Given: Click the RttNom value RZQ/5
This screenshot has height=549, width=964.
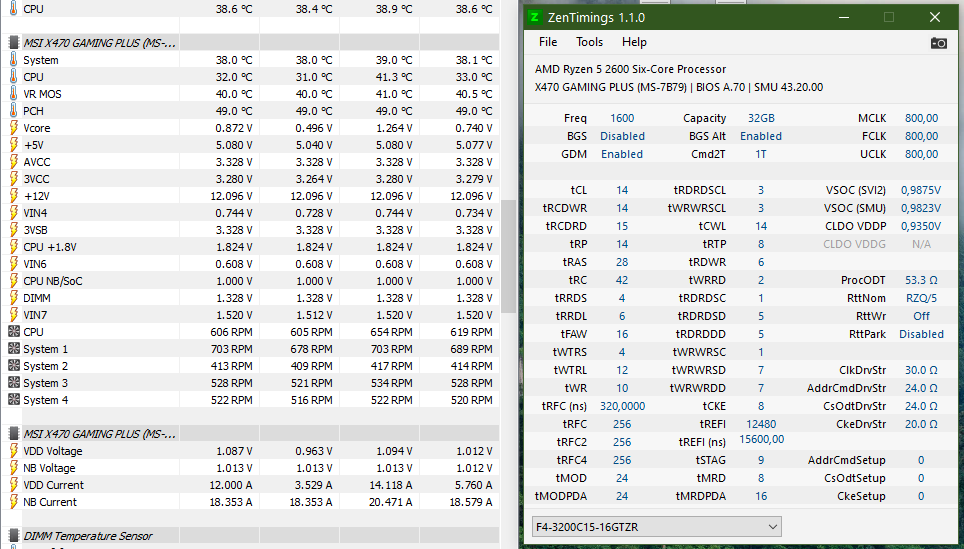Looking at the screenshot, I should tap(921, 298).
